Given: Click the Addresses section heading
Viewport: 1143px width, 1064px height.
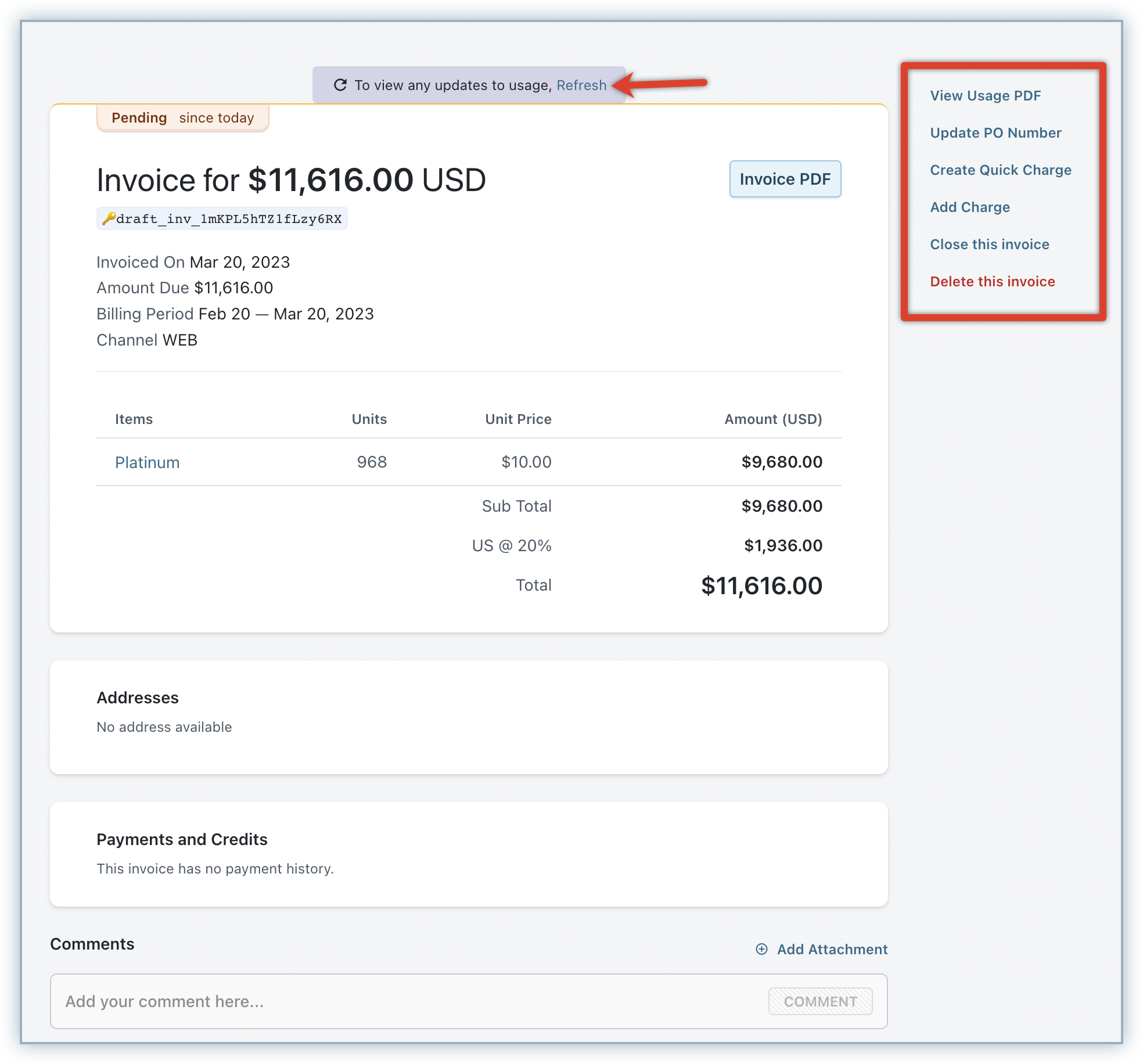Looking at the screenshot, I should 138,698.
